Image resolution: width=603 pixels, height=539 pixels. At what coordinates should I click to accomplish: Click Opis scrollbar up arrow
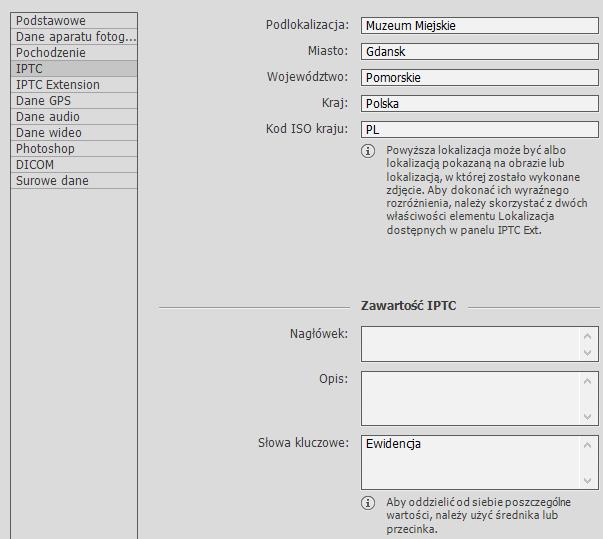click(587, 381)
